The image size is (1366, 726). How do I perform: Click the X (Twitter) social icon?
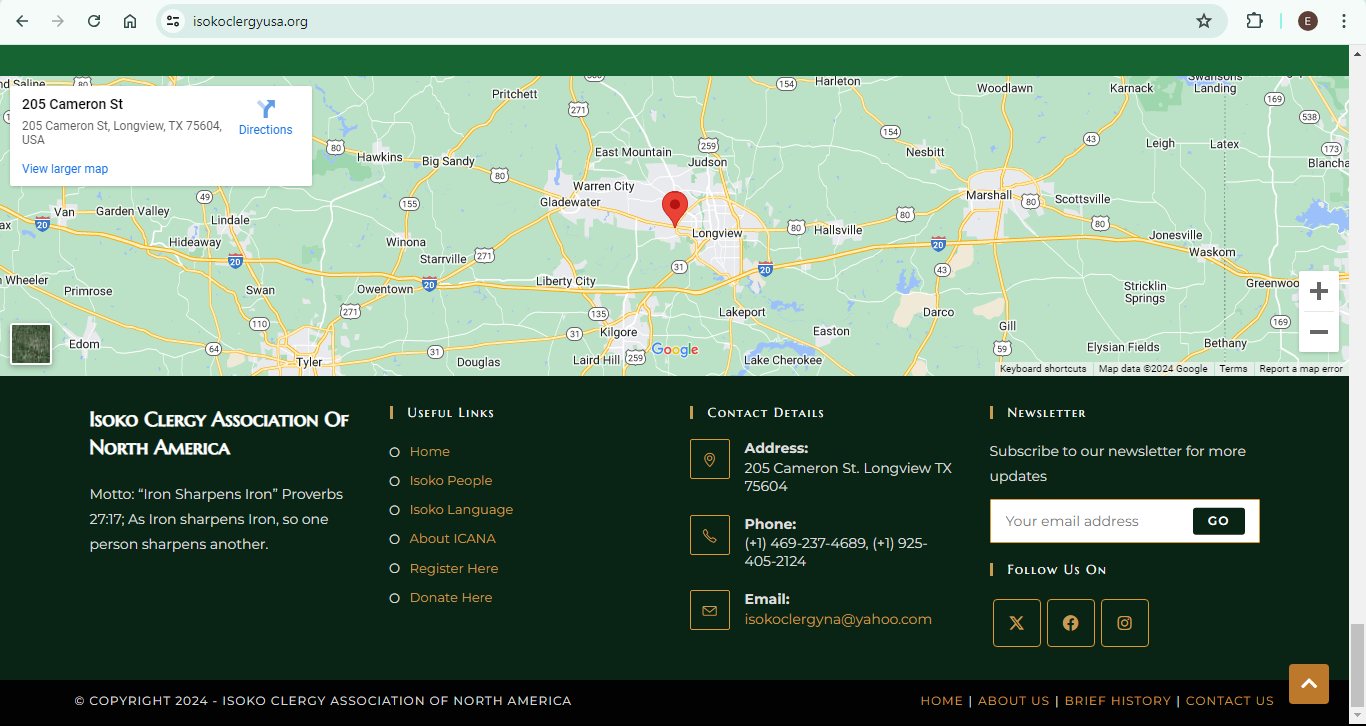pos(1016,623)
